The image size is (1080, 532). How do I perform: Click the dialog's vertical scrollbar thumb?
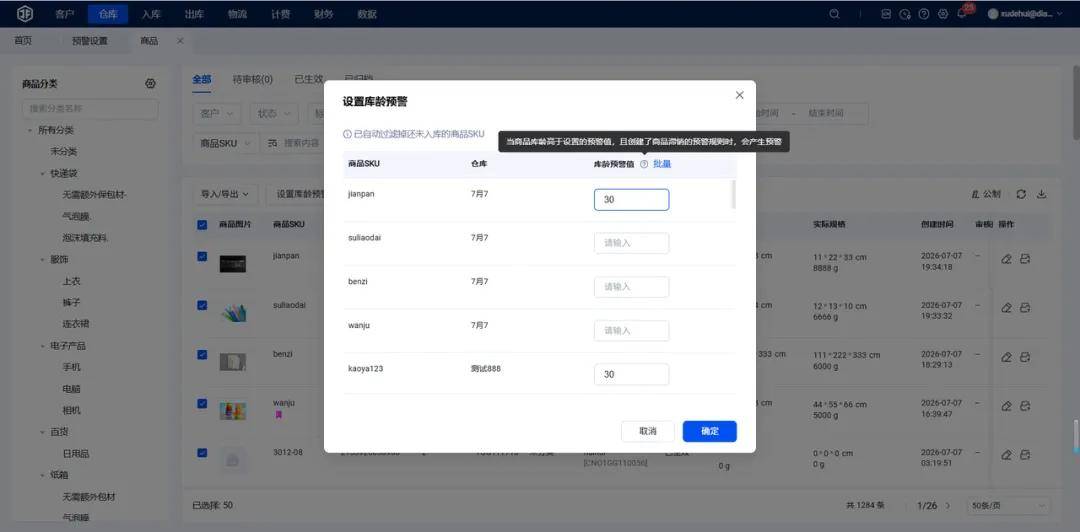point(733,194)
